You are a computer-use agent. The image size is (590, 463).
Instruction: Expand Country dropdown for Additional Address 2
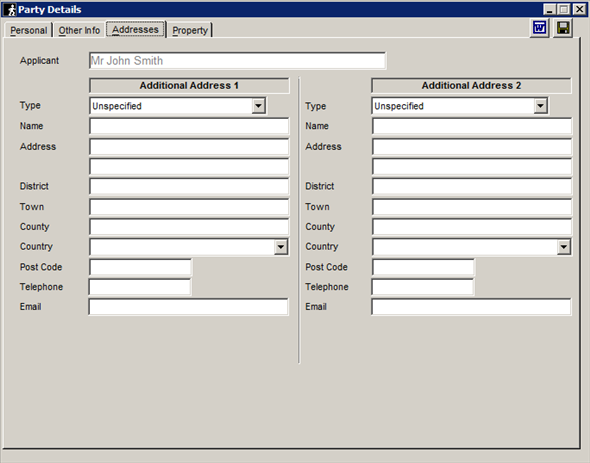click(563, 247)
